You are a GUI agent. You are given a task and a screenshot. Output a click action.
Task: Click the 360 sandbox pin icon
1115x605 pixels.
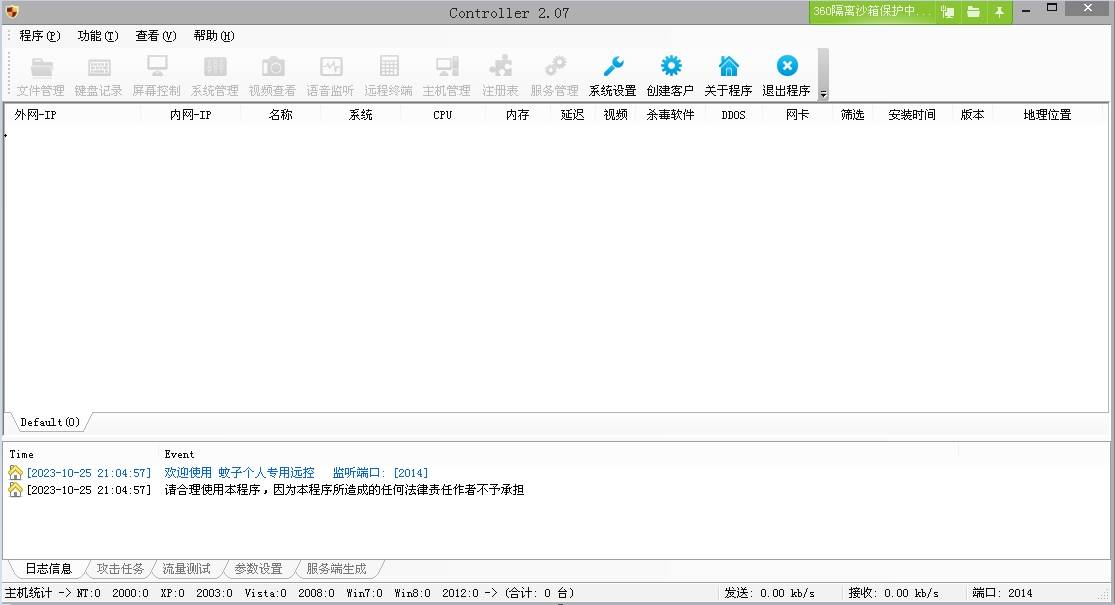[x=999, y=11]
